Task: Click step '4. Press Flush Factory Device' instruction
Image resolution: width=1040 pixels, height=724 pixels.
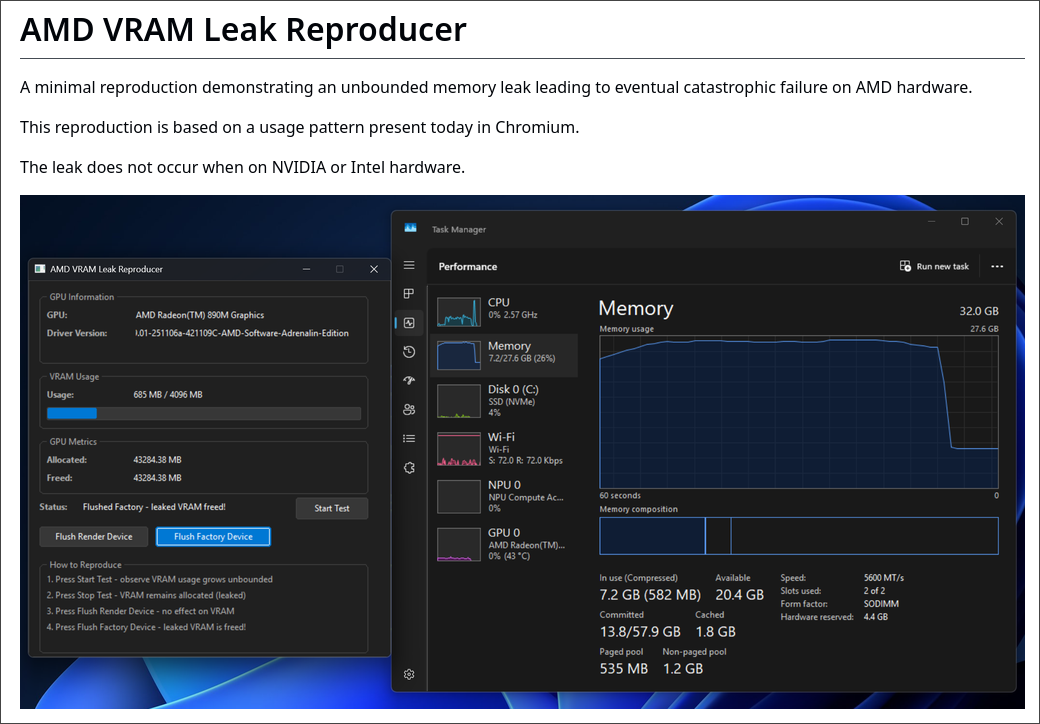Action: coord(146,627)
